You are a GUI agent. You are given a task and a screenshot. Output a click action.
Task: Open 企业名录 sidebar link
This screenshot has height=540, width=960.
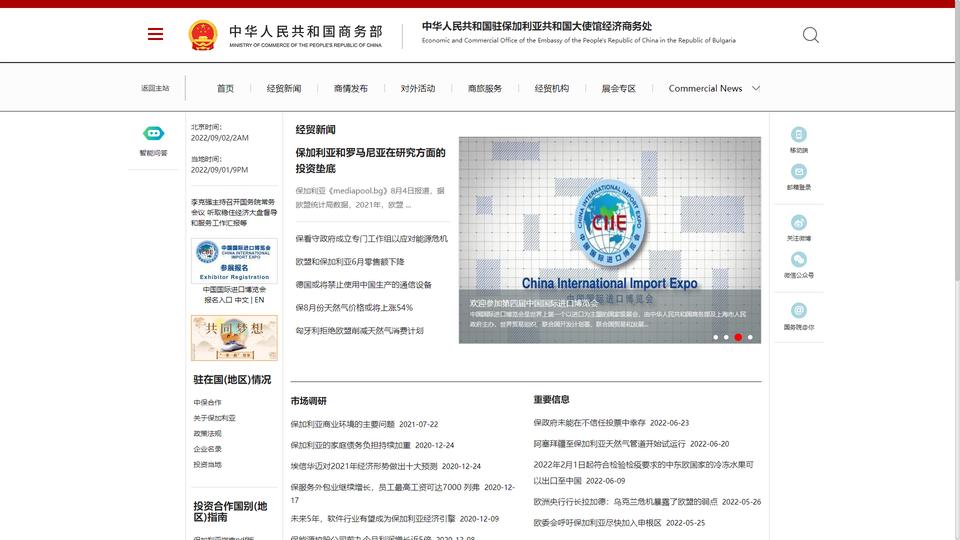(x=208, y=449)
